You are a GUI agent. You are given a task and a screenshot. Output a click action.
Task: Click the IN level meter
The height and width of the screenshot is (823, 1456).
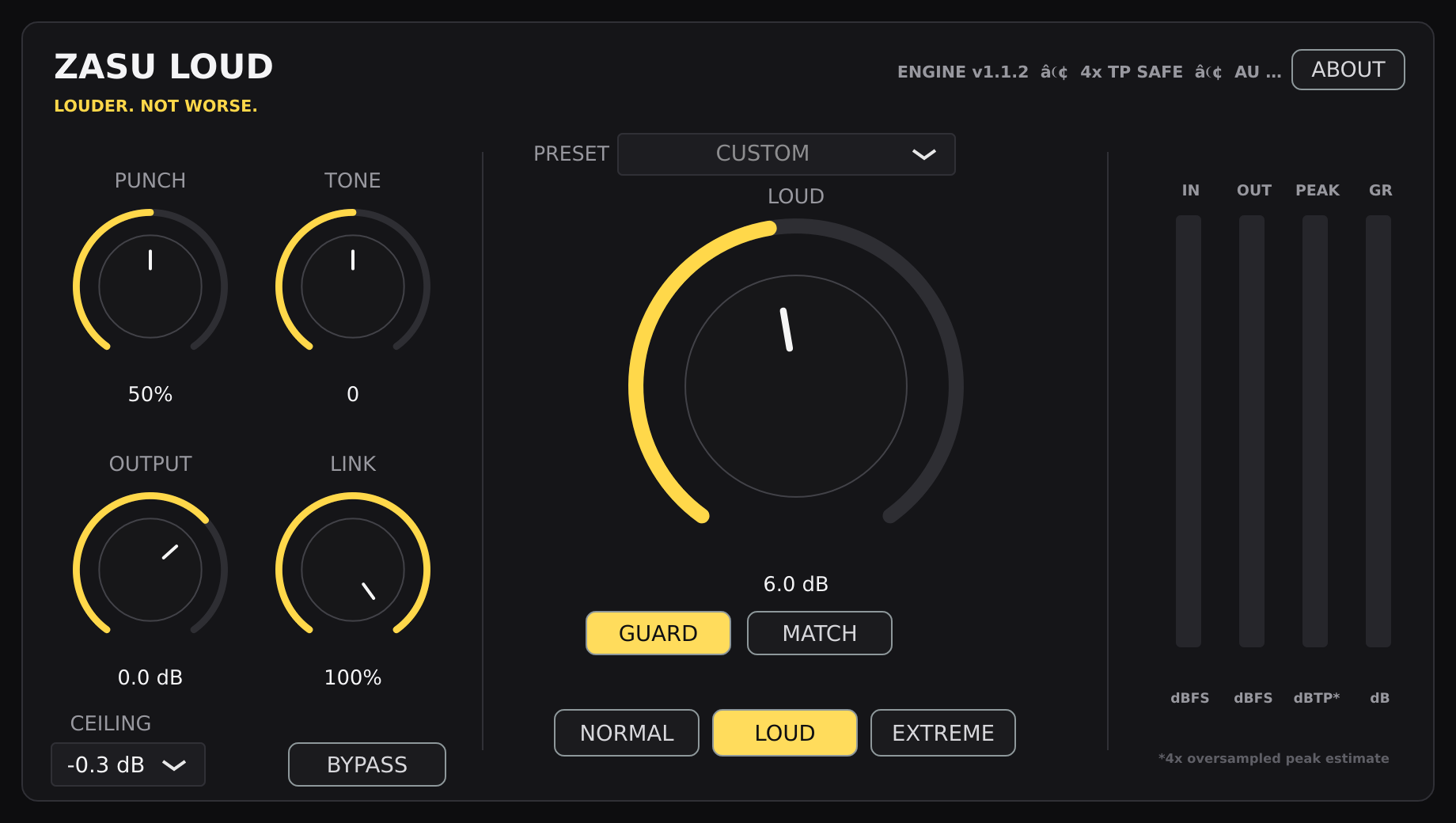tap(1189, 431)
